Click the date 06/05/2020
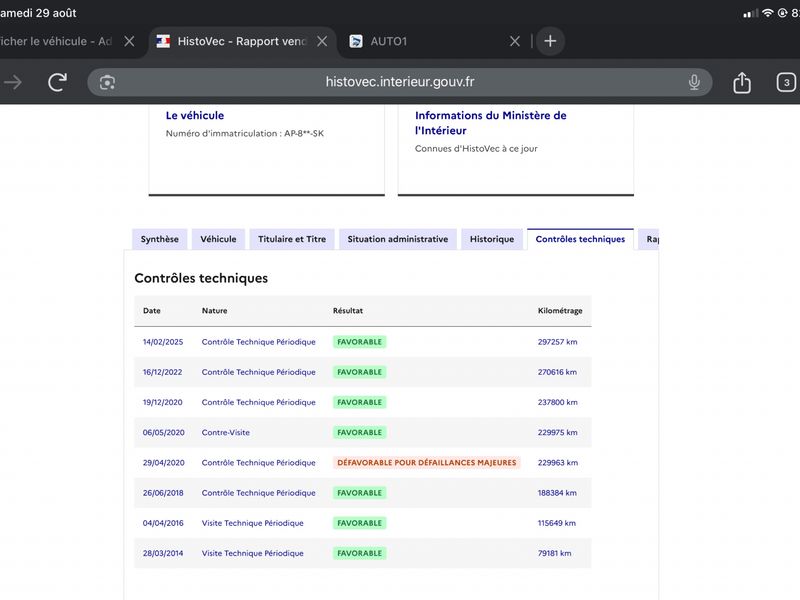 [x=163, y=432]
